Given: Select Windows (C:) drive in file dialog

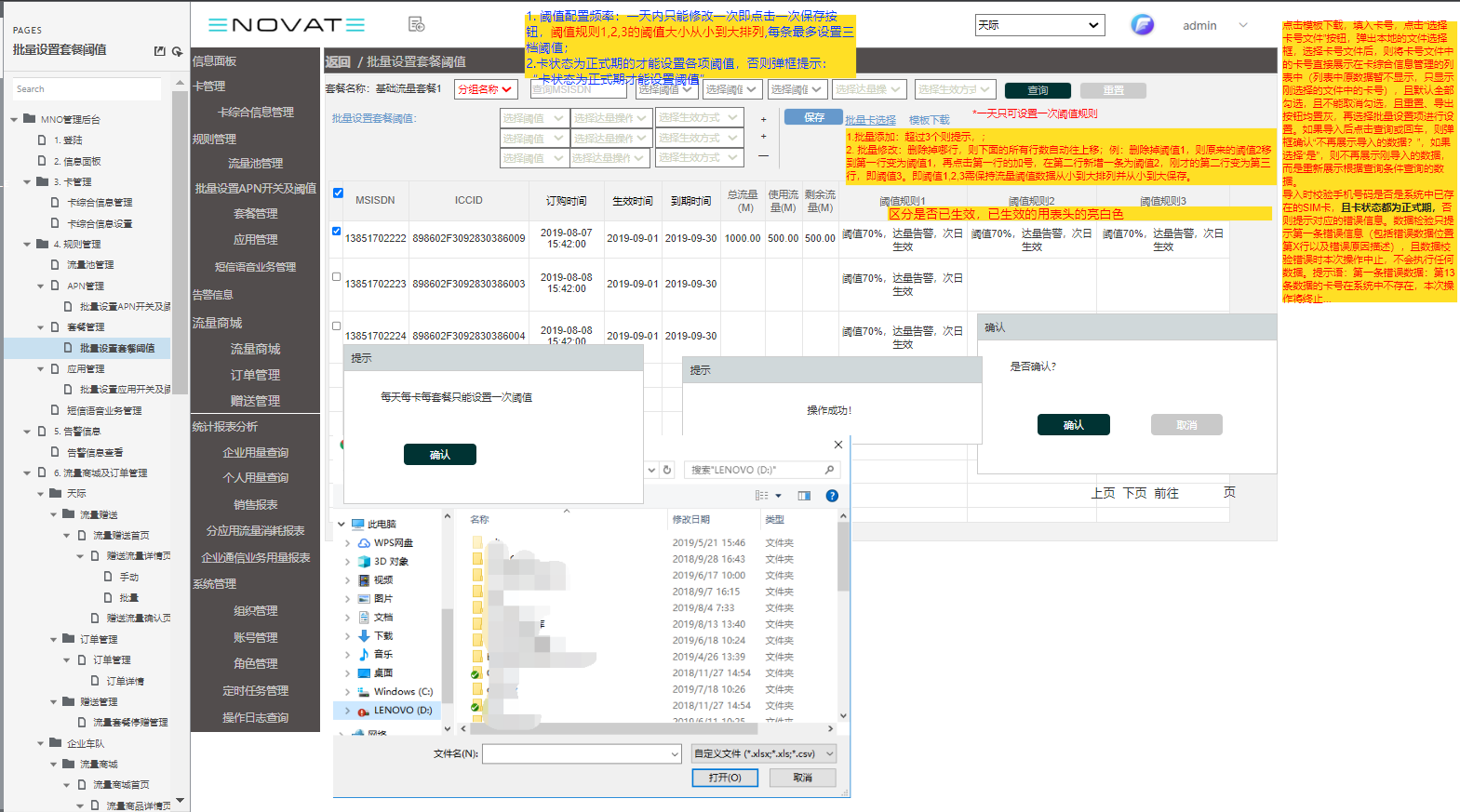Looking at the screenshot, I should point(403,691).
